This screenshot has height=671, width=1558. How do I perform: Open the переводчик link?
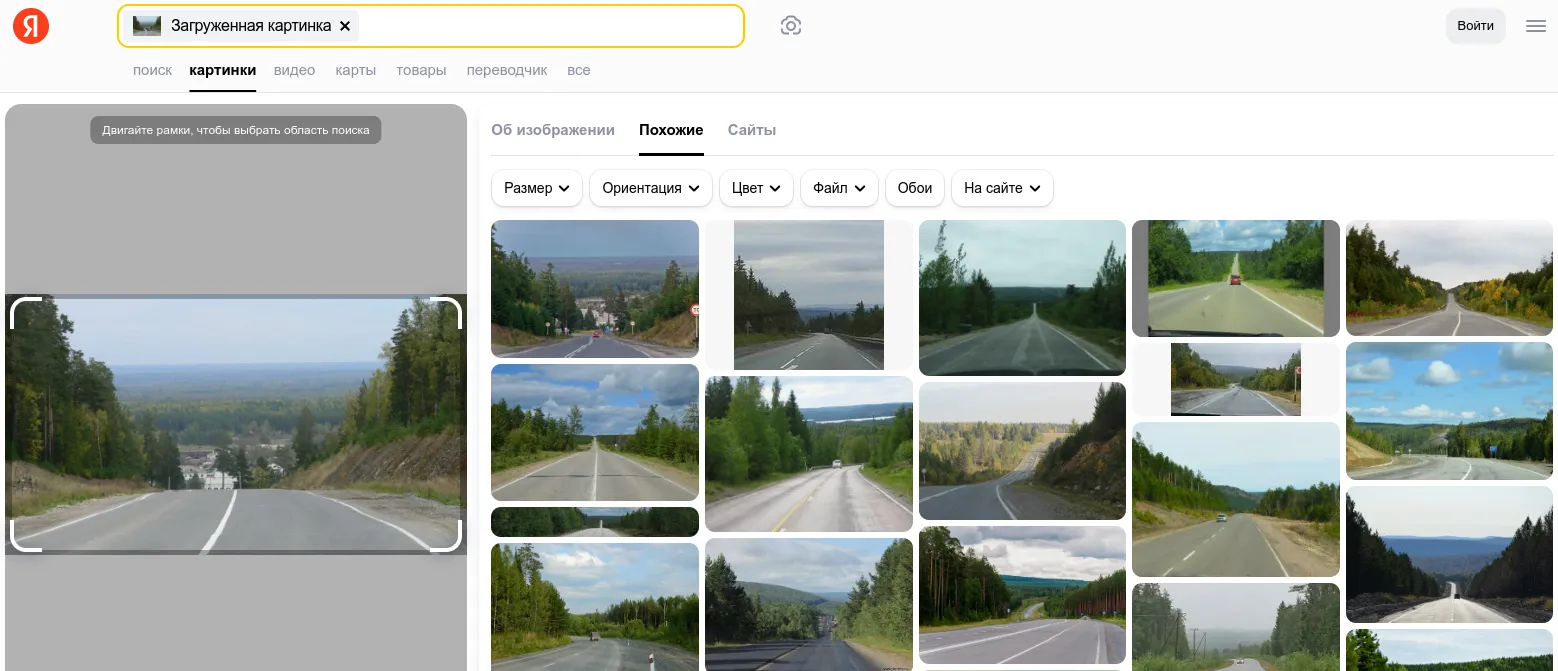(x=507, y=70)
